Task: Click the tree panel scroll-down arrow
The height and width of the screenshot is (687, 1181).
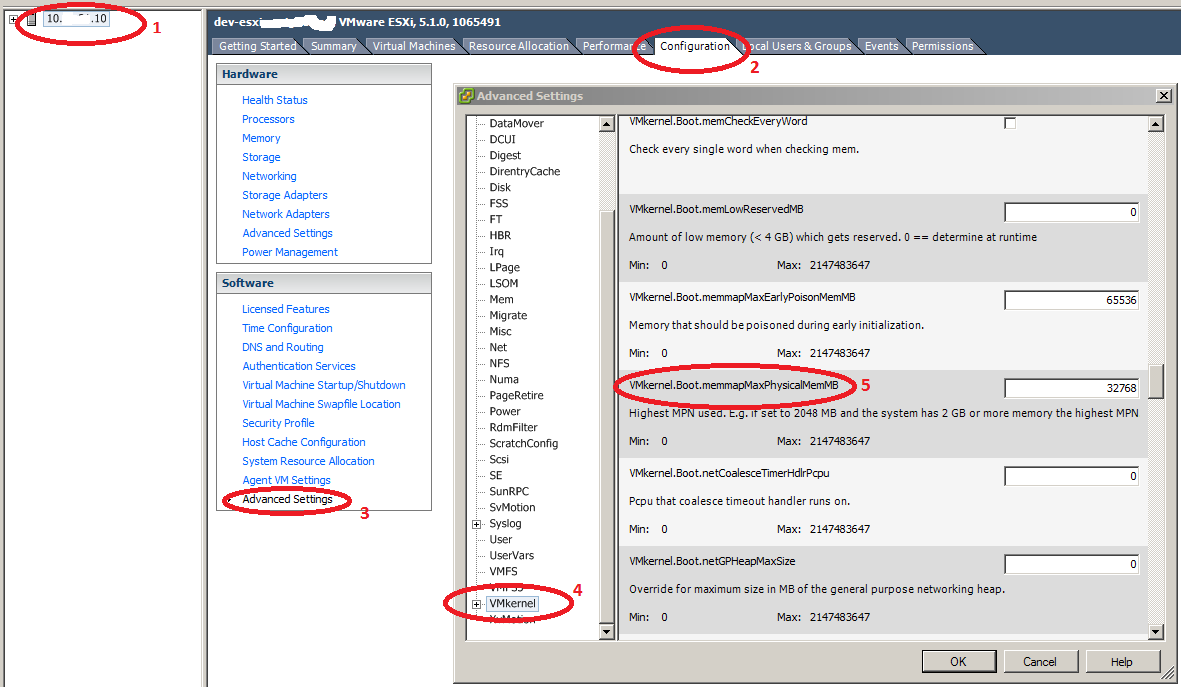Action: 606,632
